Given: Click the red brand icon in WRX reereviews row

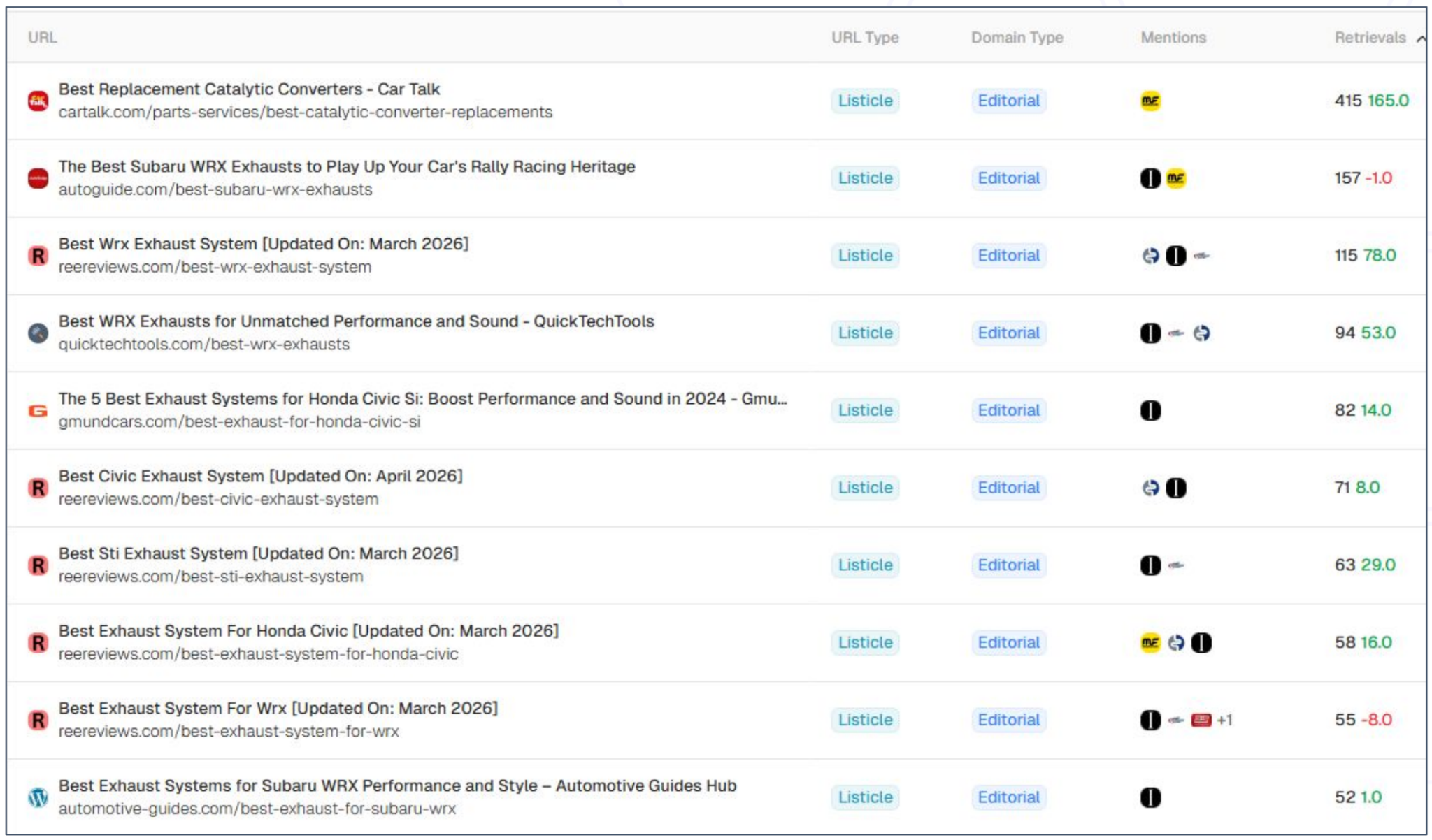Looking at the screenshot, I should tap(1201, 720).
